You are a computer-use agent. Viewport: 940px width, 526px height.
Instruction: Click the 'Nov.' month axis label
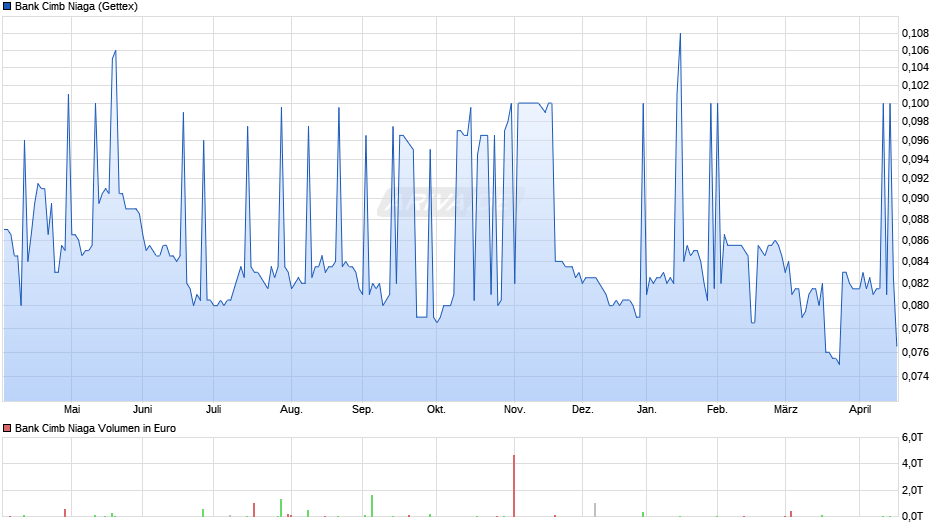[x=514, y=409]
